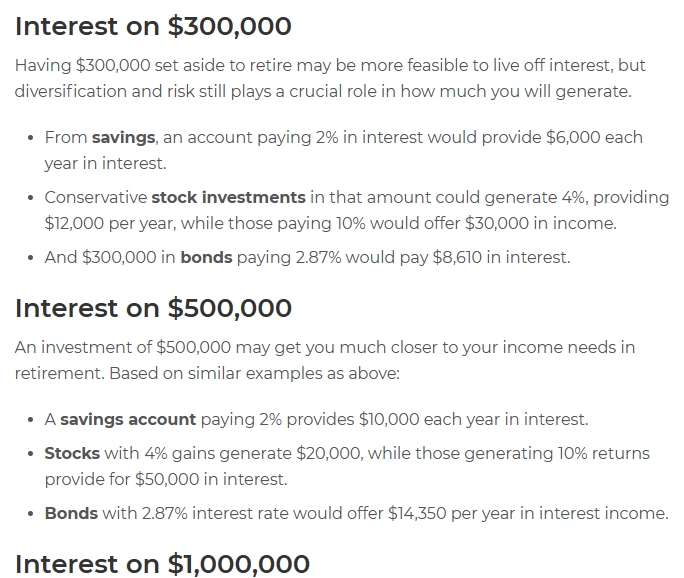Click the '$14,350' per year figure
684x578 pixels.
coord(417,513)
